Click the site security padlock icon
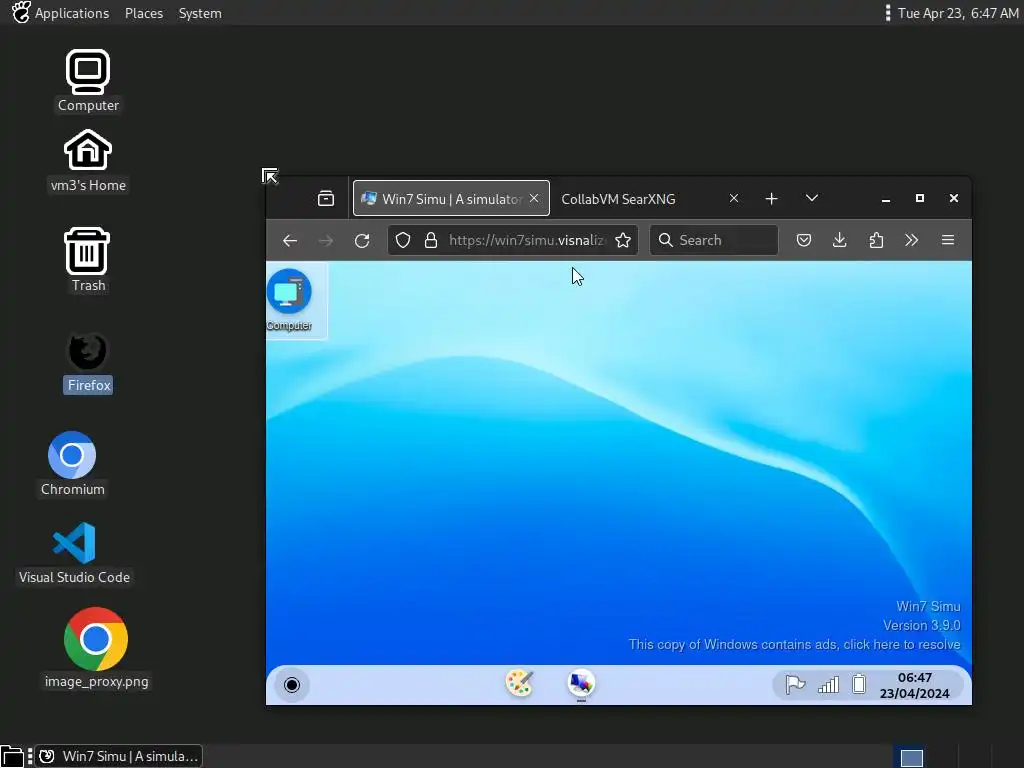Screen dimensions: 1024x768 430,240
